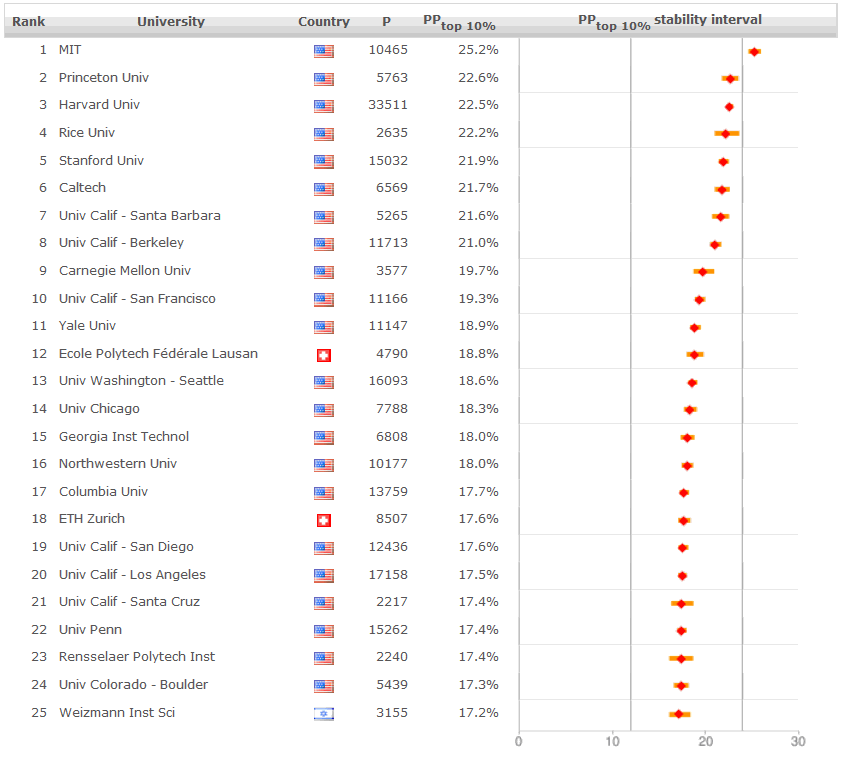Select Univ Calif - San Diego row name
This screenshot has height=764, width=845.
point(126,546)
